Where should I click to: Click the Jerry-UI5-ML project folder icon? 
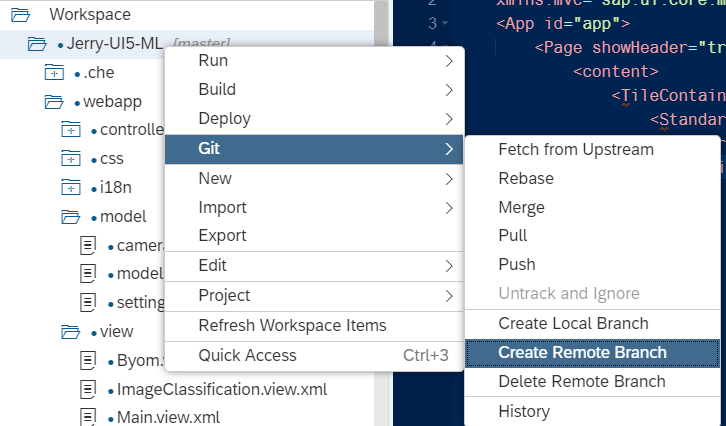(37, 44)
